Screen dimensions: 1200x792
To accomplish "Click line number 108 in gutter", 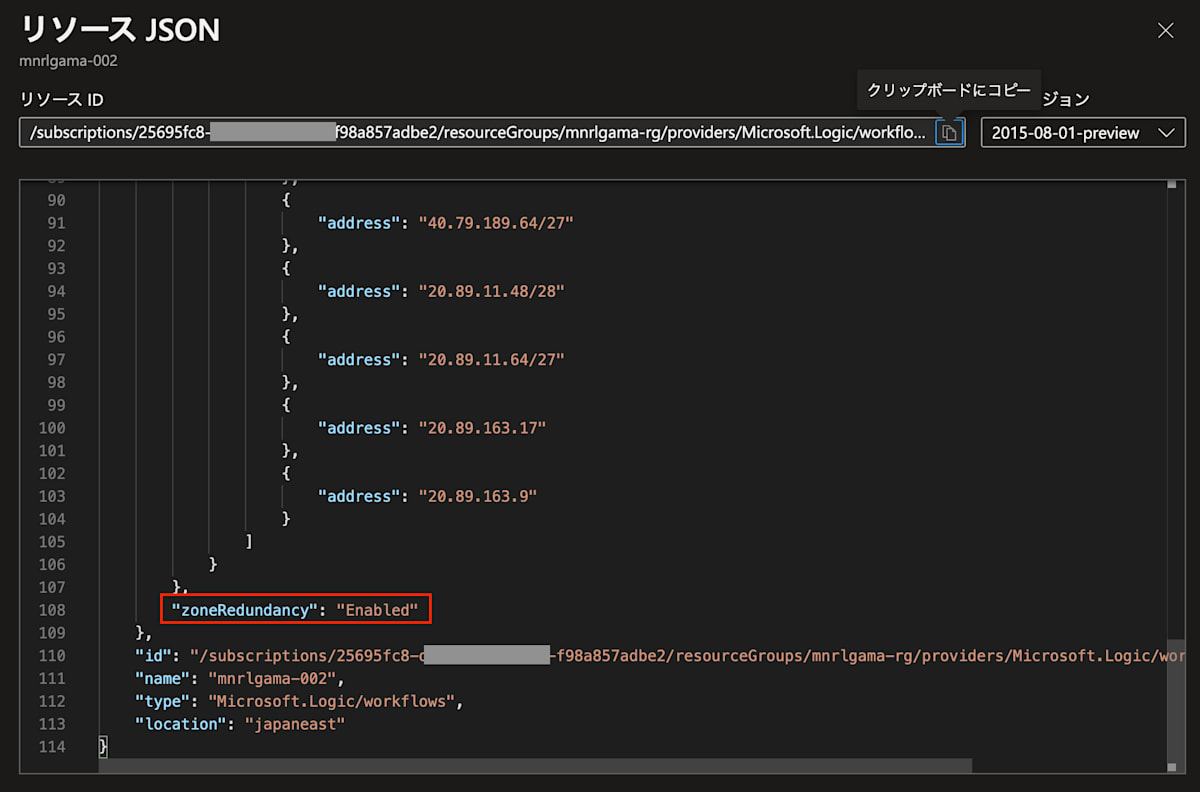I will point(51,610).
